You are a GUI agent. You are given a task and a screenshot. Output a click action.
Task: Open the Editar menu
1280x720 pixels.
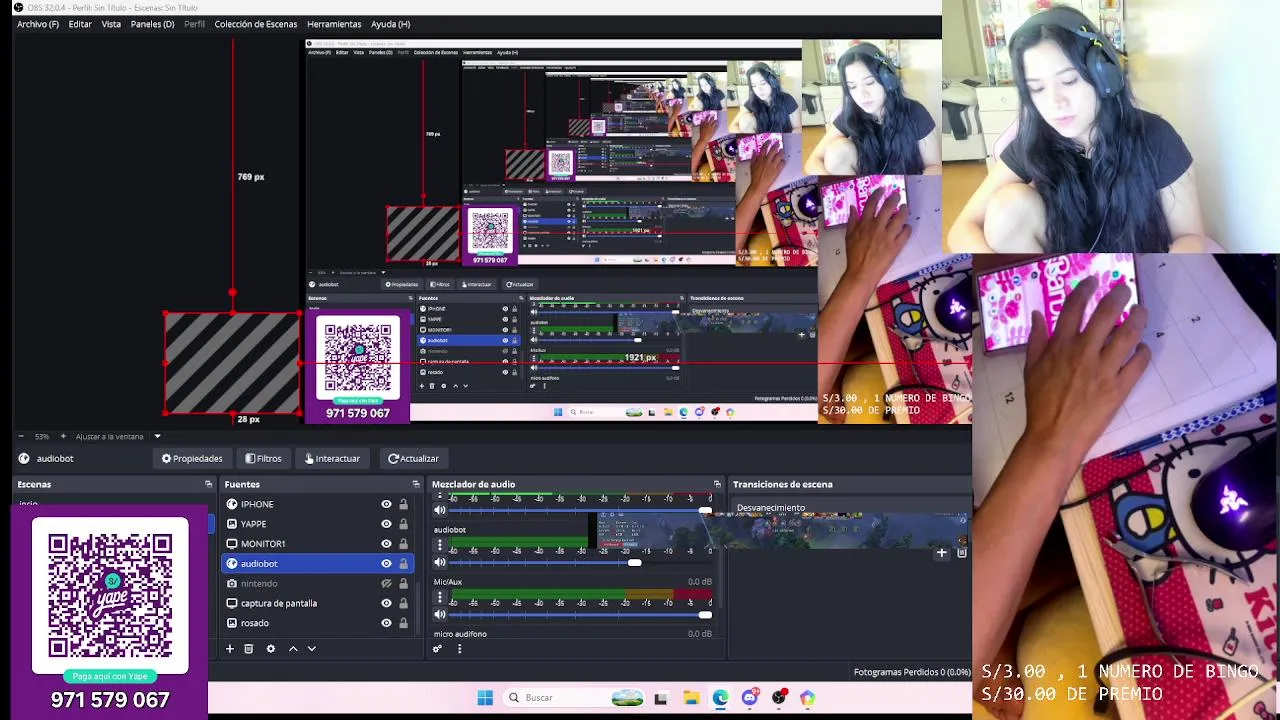[x=80, y=24]
